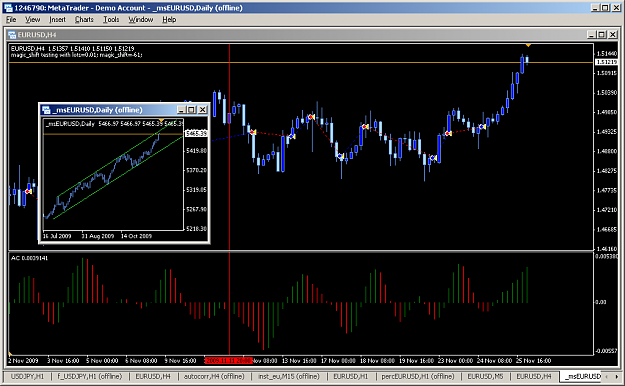Open the File menu
This screenshot has height=386, width=625.
pyautogui.click(x=11, y=20)
